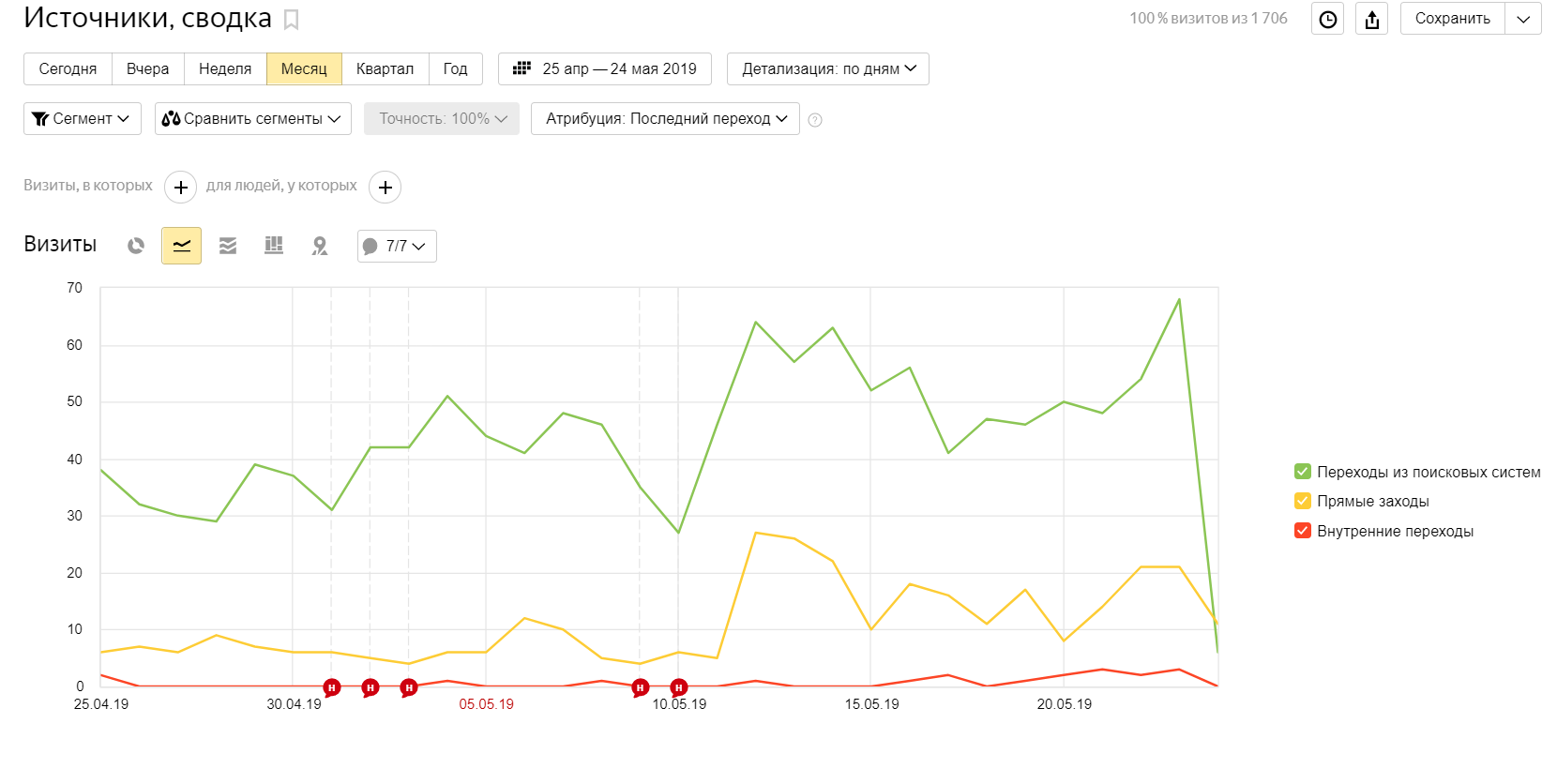Image resolution: width=1557 pixels, height=784 pixels.
Task: Open the date range picker 25 апр — 24 мая
Action: click(x=605, y=69)
